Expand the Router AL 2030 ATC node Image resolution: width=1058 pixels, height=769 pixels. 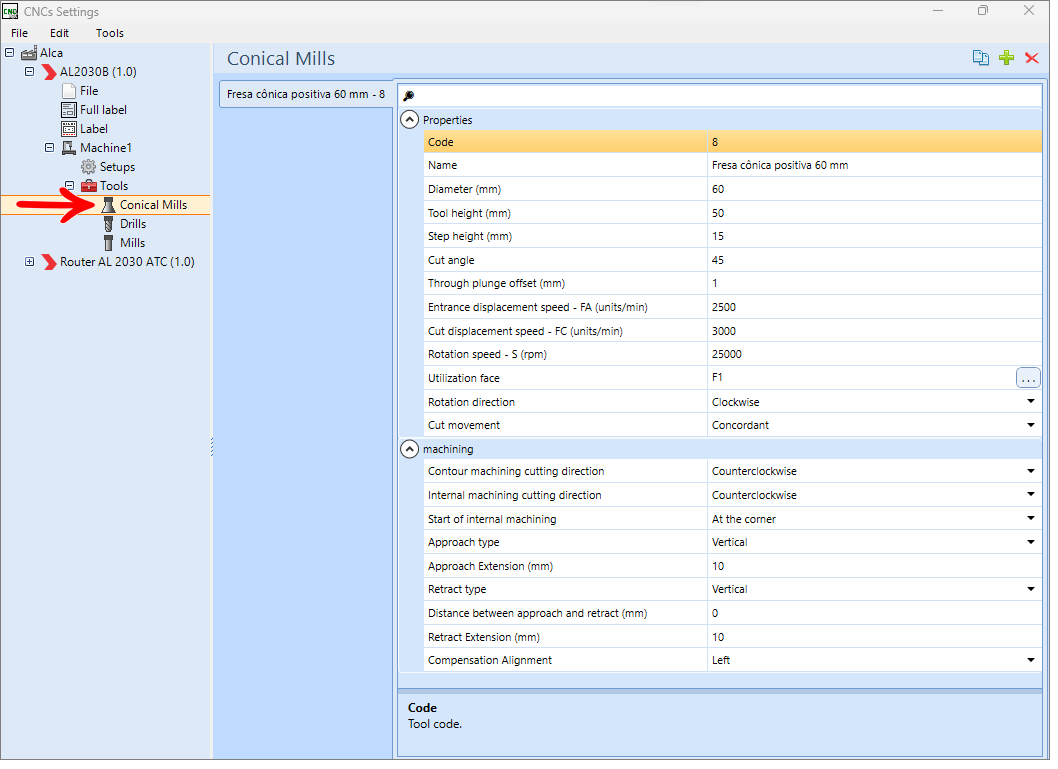[x=30, y=263]
